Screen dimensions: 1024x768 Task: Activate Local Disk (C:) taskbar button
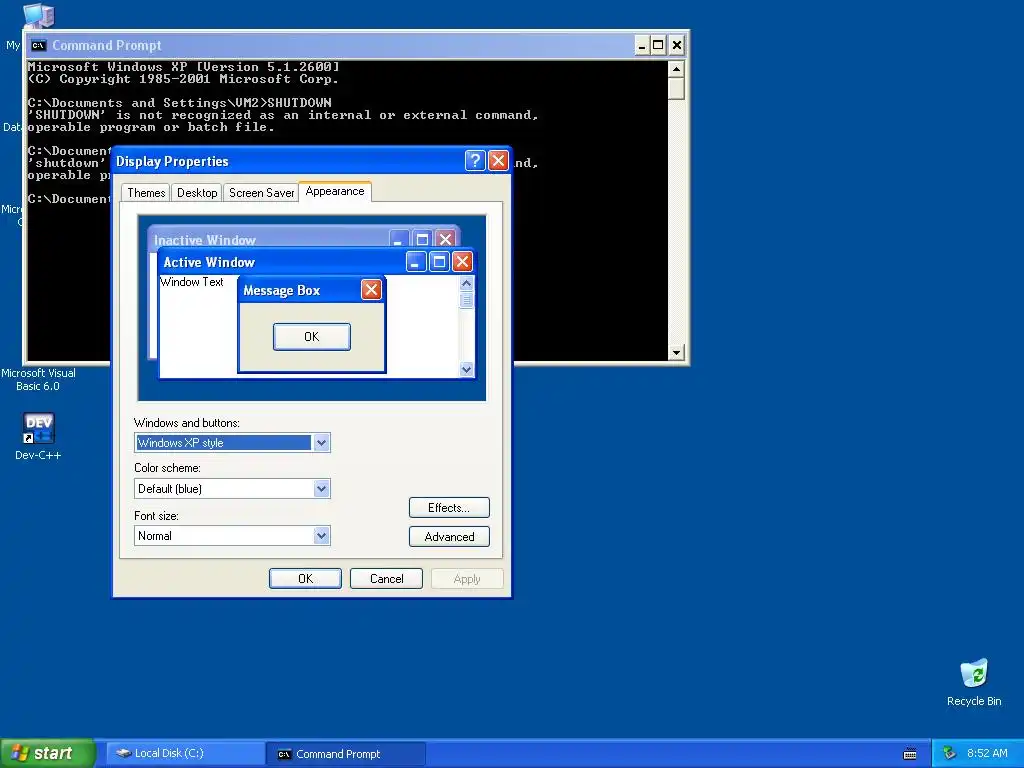185,753
